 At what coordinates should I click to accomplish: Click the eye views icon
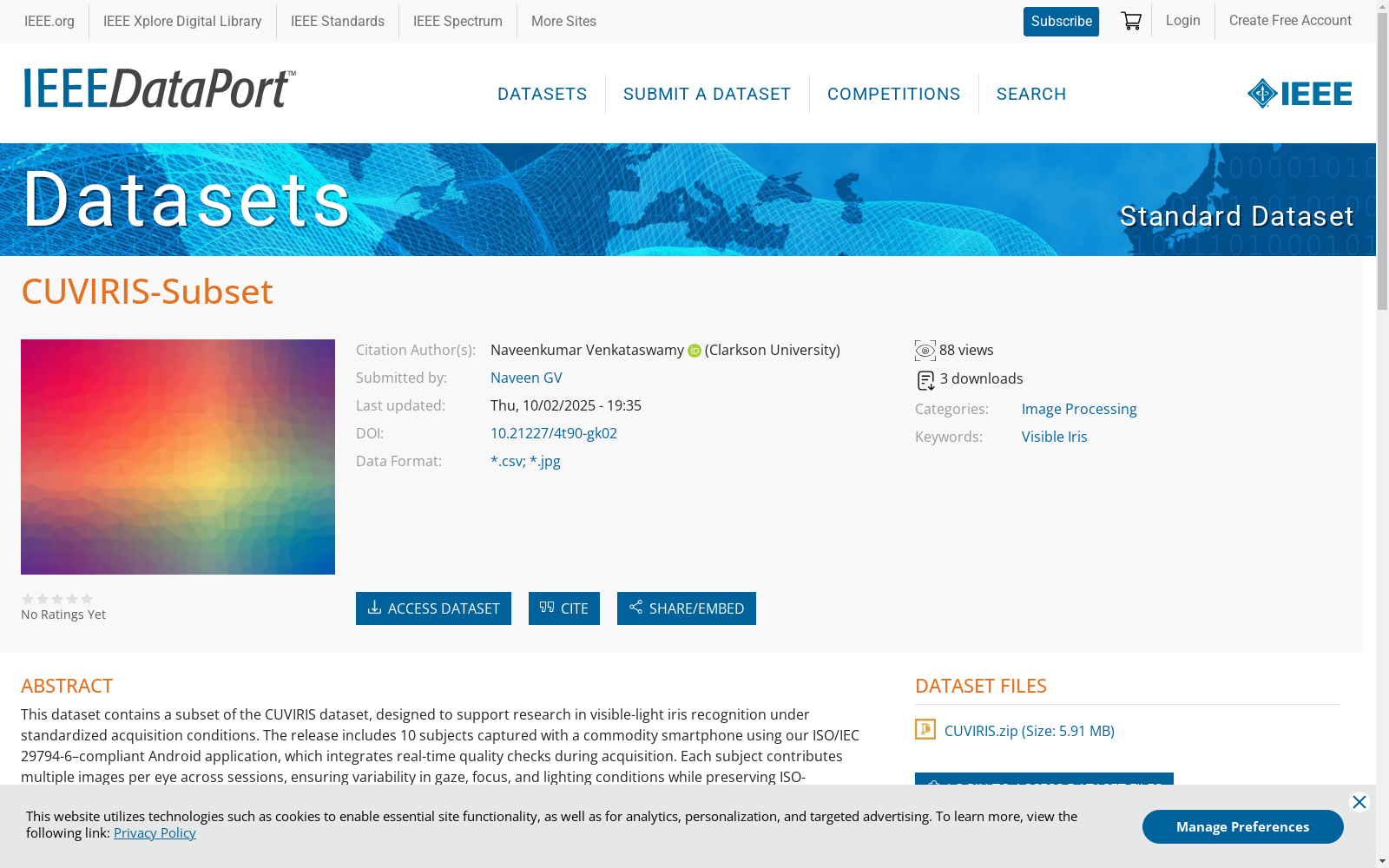925,351
